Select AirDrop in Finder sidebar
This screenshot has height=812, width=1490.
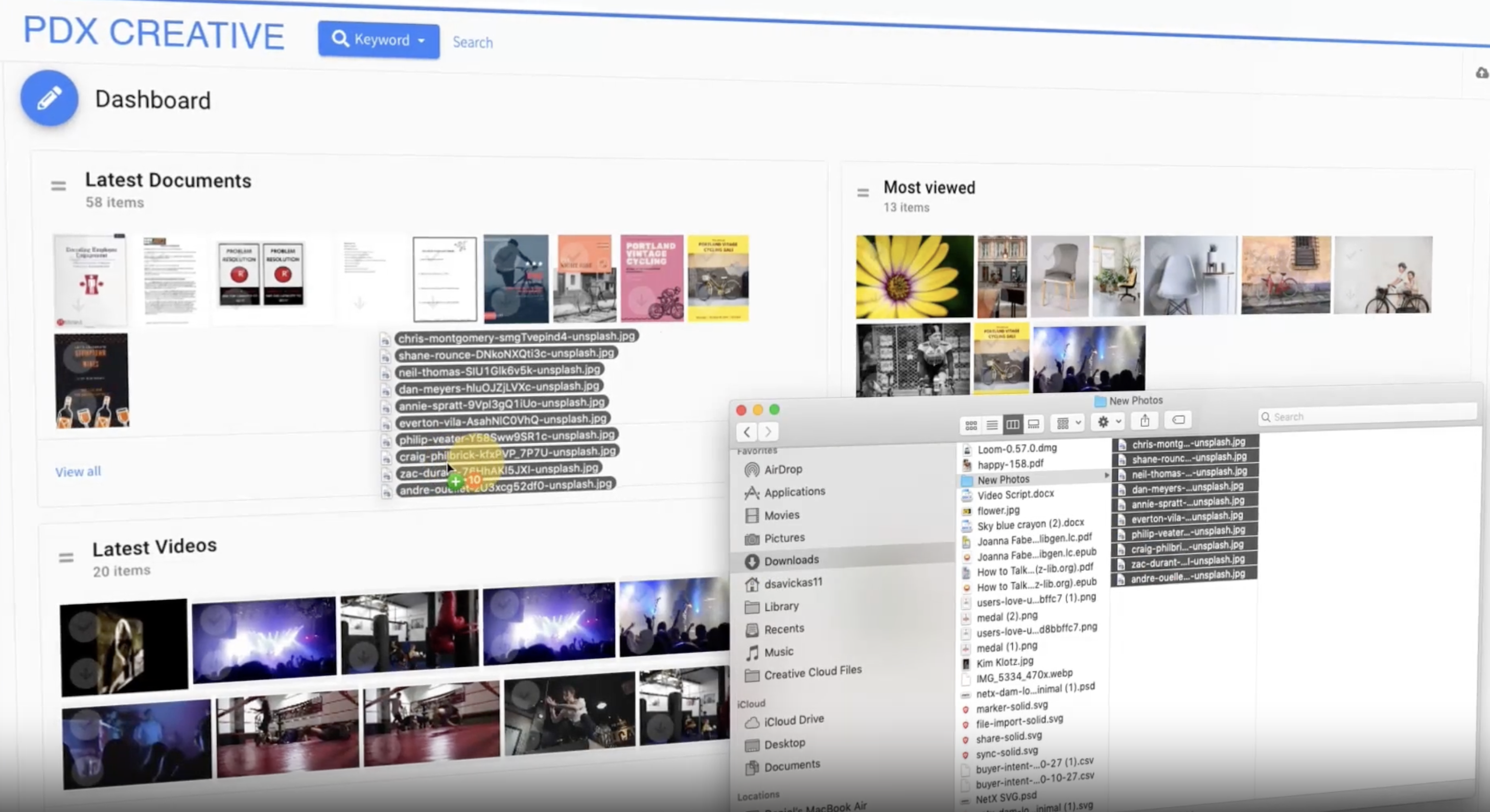point(783,469)
